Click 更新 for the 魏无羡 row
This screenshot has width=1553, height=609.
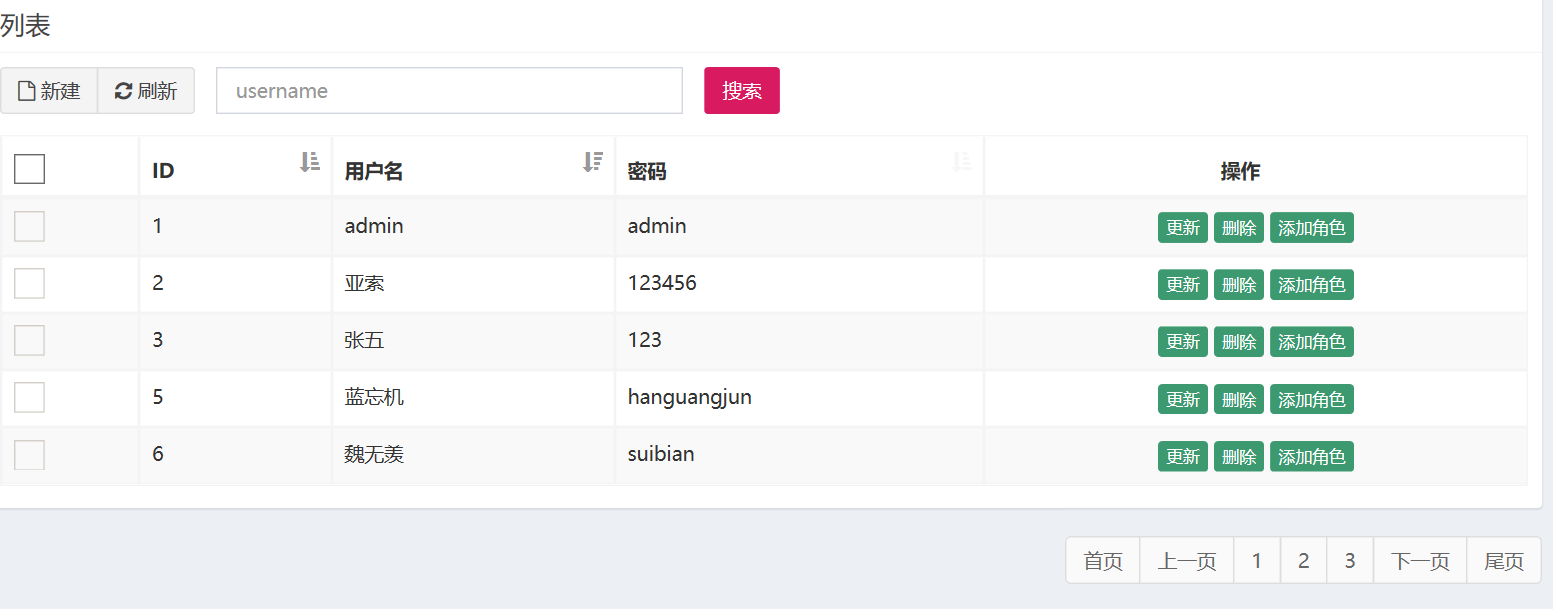pos(1183,456)
